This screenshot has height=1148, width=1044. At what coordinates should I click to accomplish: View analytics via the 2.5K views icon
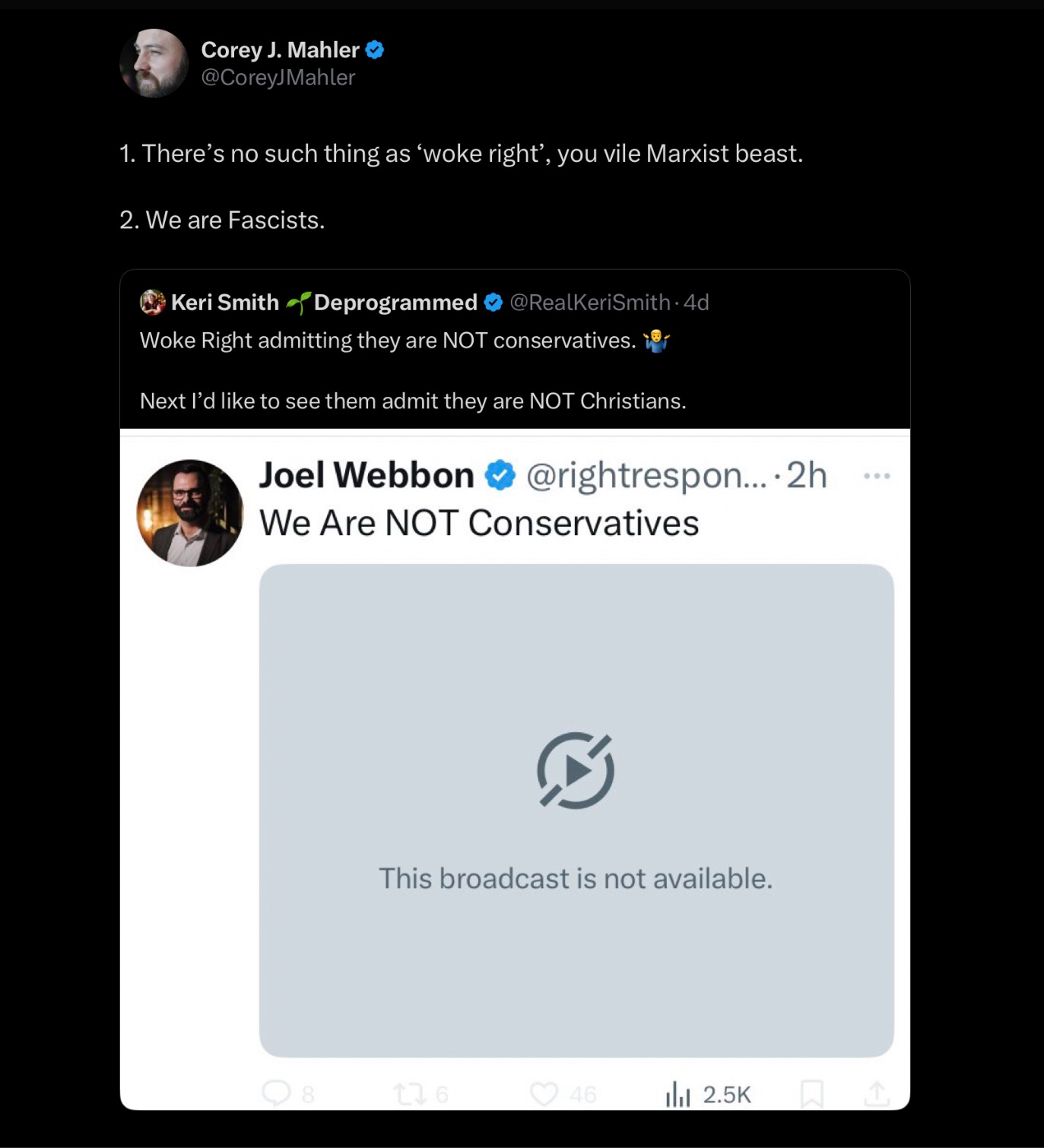click(677, 1094)
